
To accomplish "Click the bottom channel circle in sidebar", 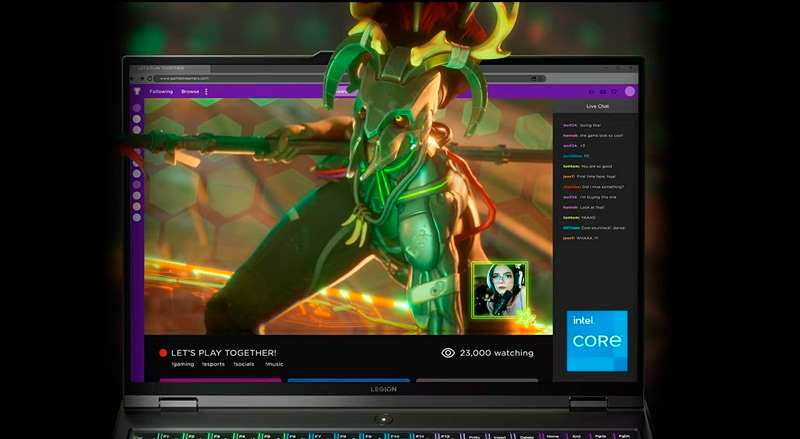I will tap(137, 217).
